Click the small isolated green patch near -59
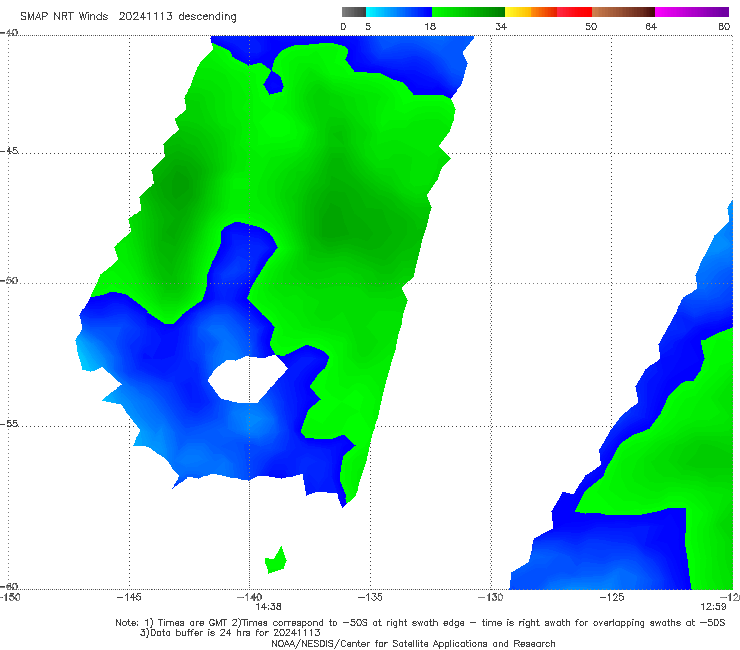 click(x=276, y=561)
